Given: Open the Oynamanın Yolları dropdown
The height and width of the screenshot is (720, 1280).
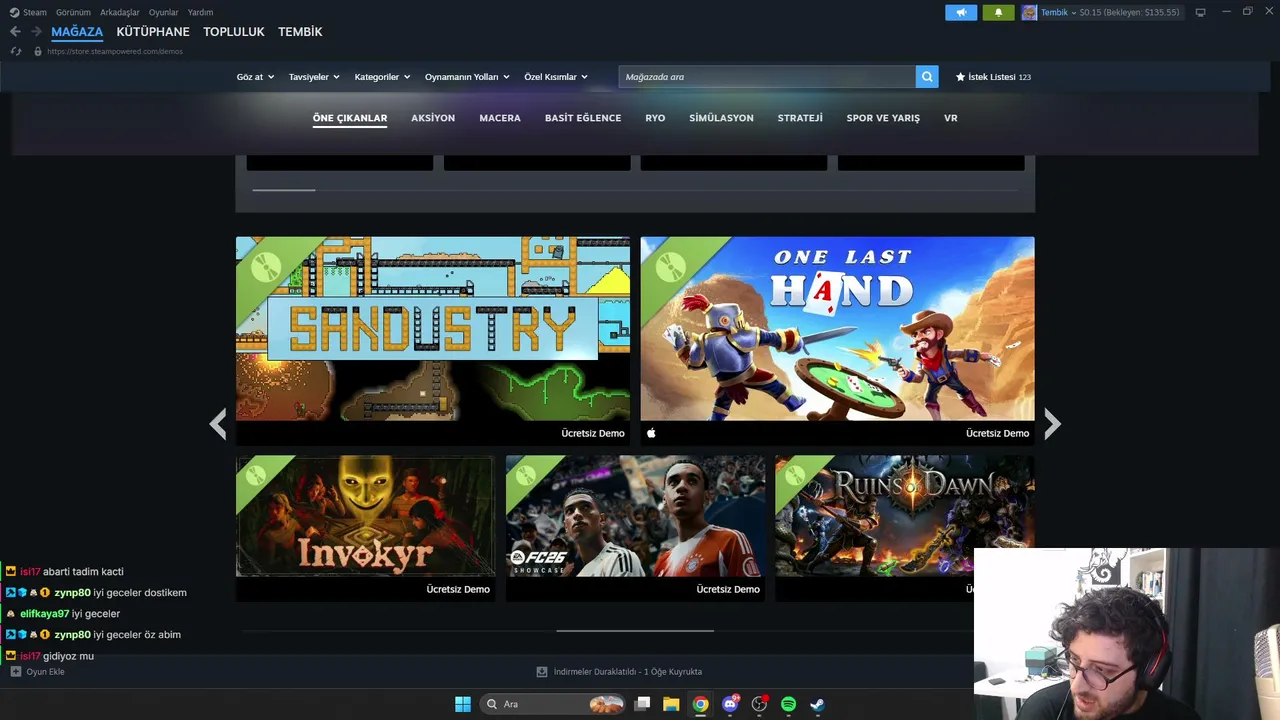Looking at the screenshot, I should (467, 77).
